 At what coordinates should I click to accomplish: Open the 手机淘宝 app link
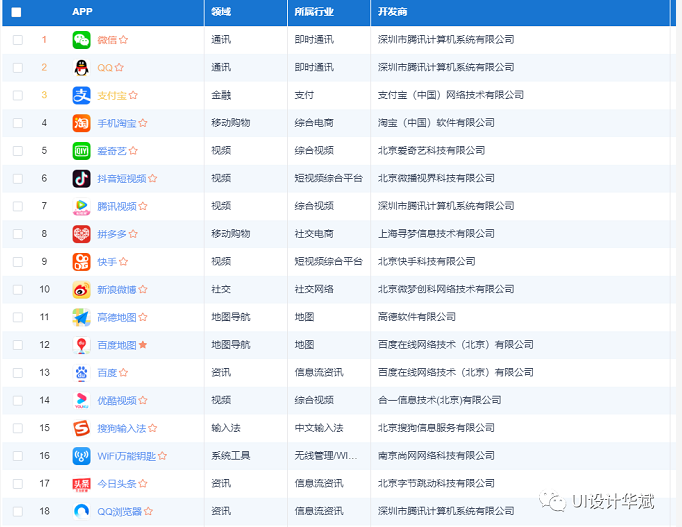(117, 123)
